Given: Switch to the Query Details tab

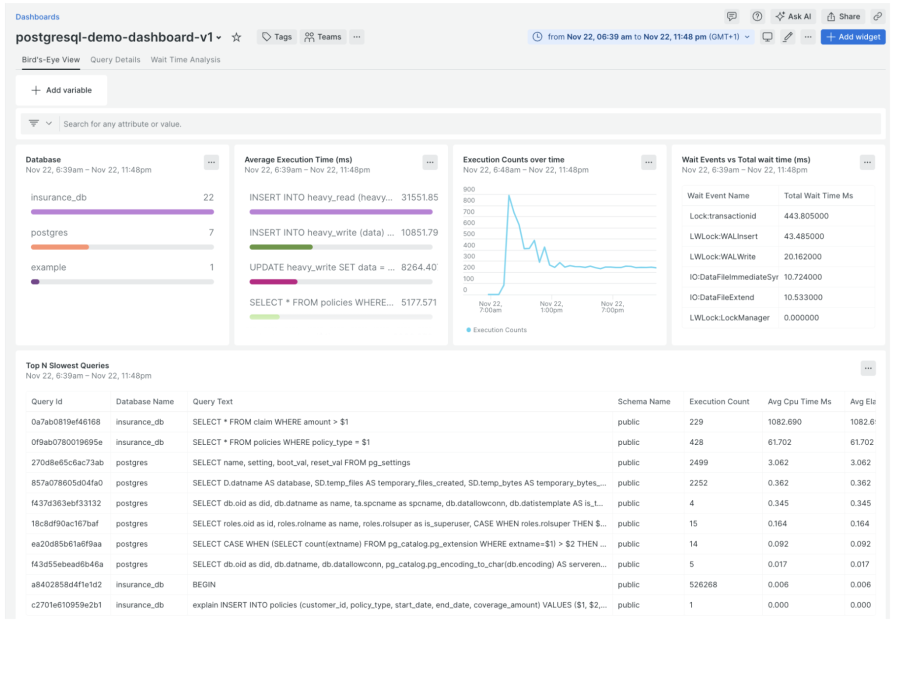Looking at the screenshot, I should click(x=115, y=60).
